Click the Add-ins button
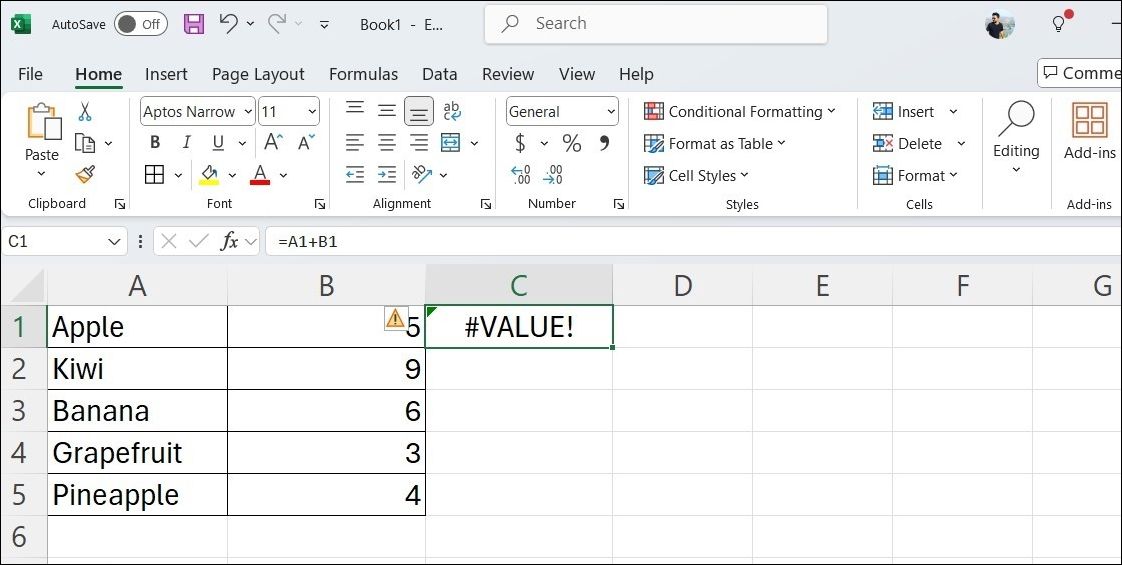 [1089, 130]
